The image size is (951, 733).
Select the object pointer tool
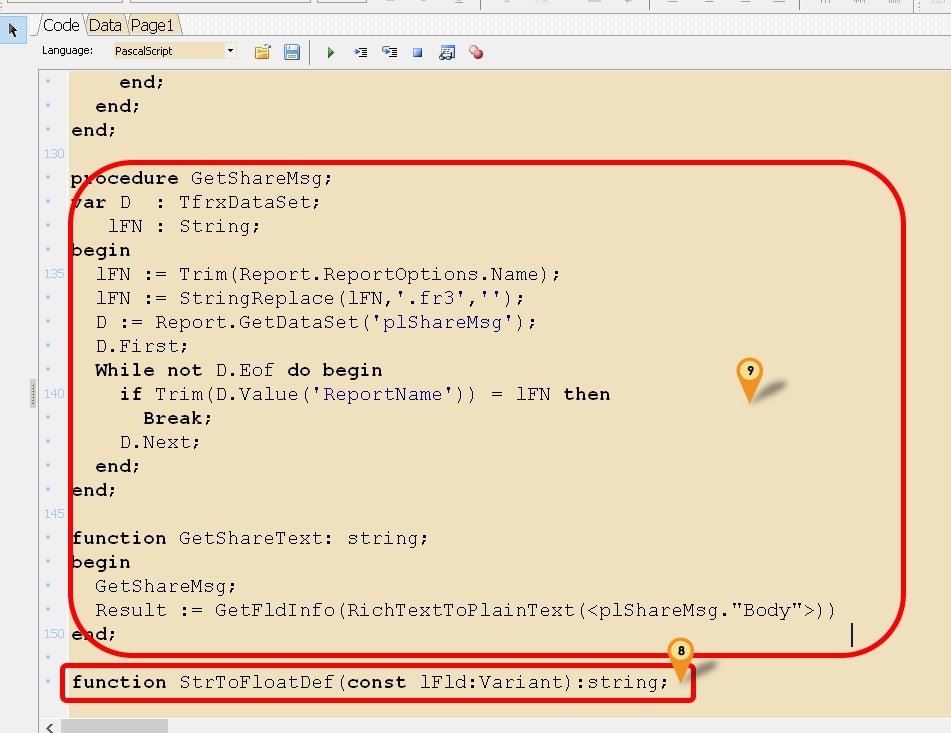click(x=12, y=29)
